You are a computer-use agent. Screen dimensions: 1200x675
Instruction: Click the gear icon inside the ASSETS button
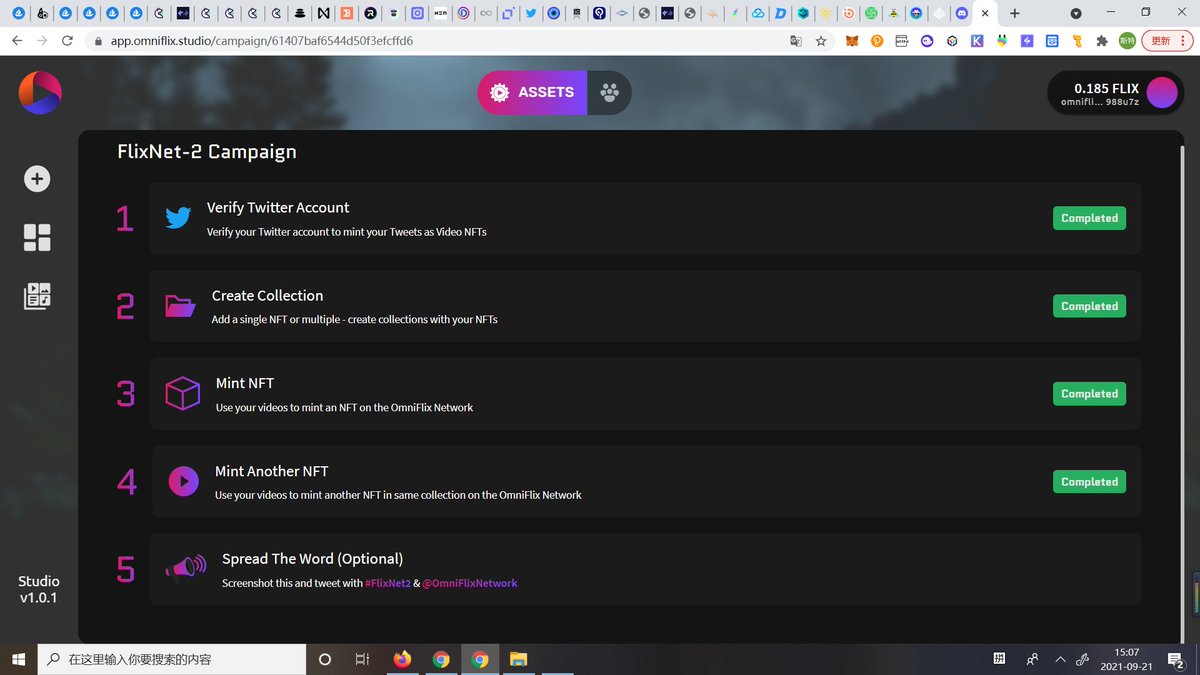(499, 92)
